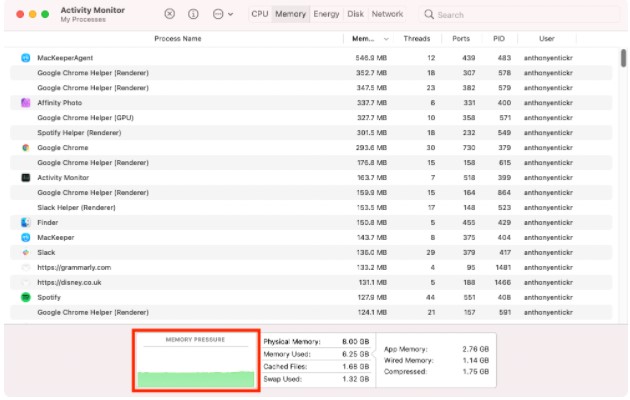Select the Slack process name
This screenshot has height=400, width=630.
46,253
